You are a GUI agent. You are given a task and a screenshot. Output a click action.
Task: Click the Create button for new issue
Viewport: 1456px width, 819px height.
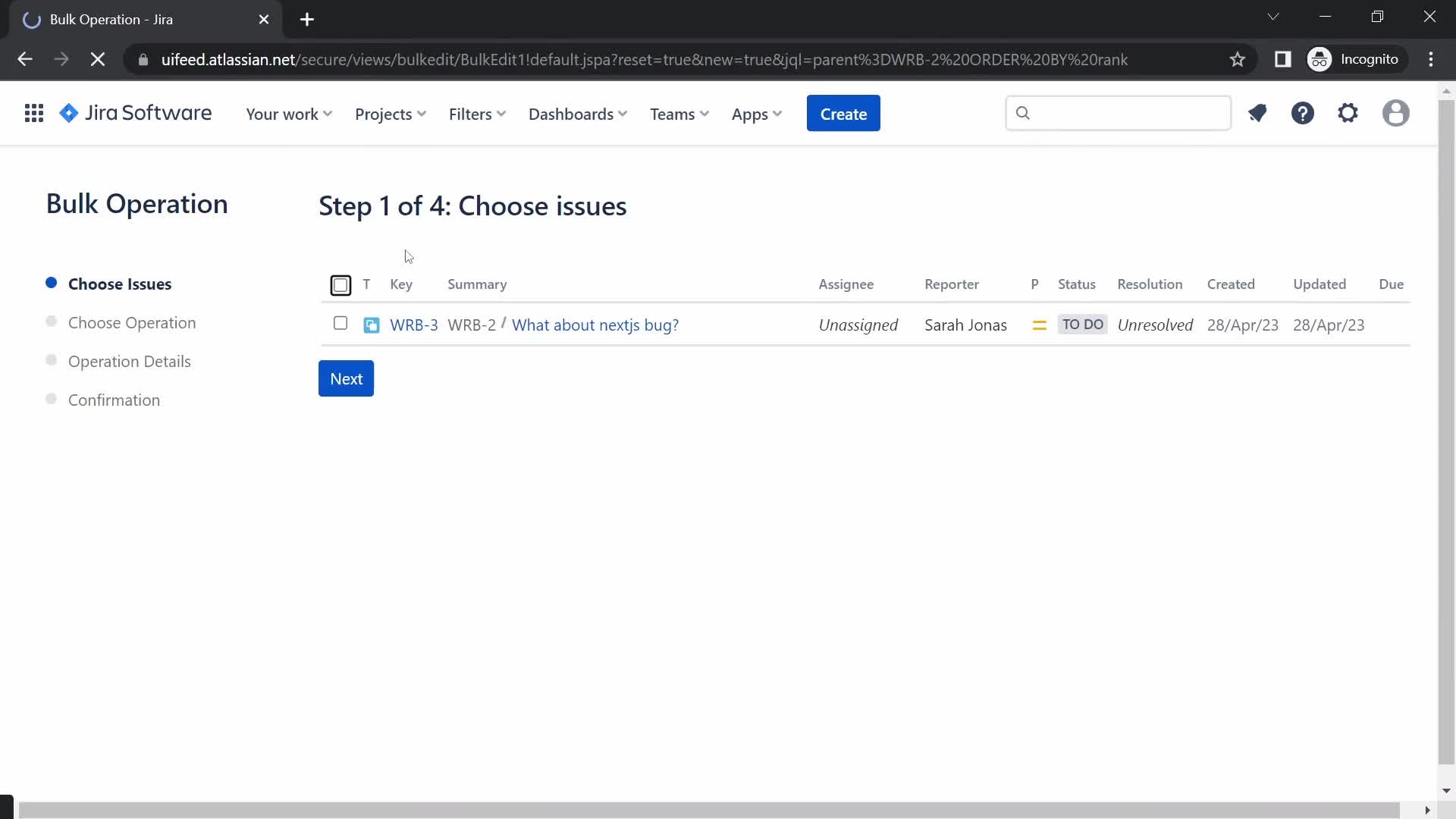point(844,113)
